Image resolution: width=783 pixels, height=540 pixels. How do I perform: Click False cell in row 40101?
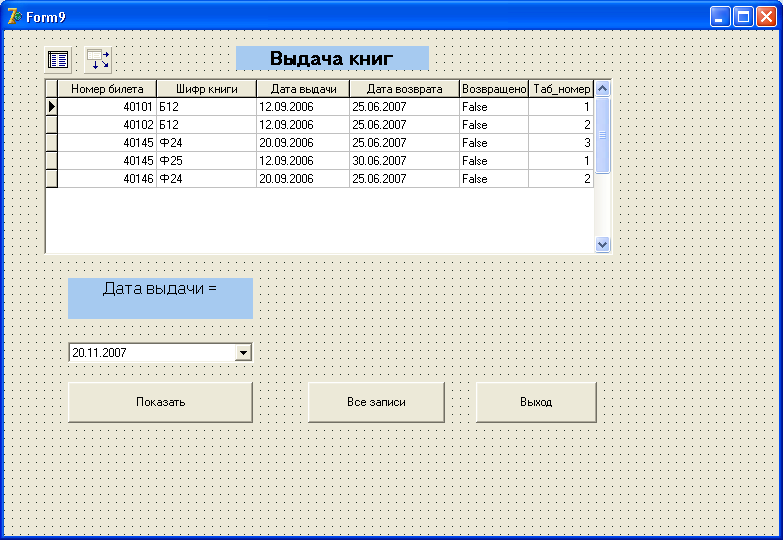[x=494, y=107]
